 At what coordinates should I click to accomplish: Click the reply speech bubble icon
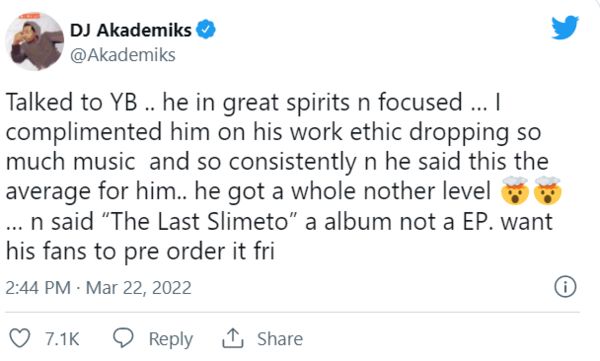pyautogui.click(x=123, y=338)
